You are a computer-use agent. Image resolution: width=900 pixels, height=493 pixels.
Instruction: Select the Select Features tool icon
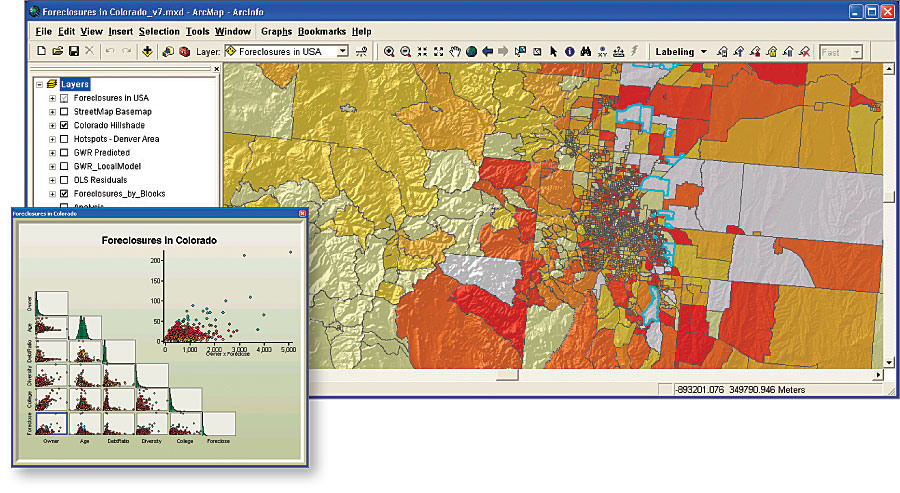coord(521,52)
